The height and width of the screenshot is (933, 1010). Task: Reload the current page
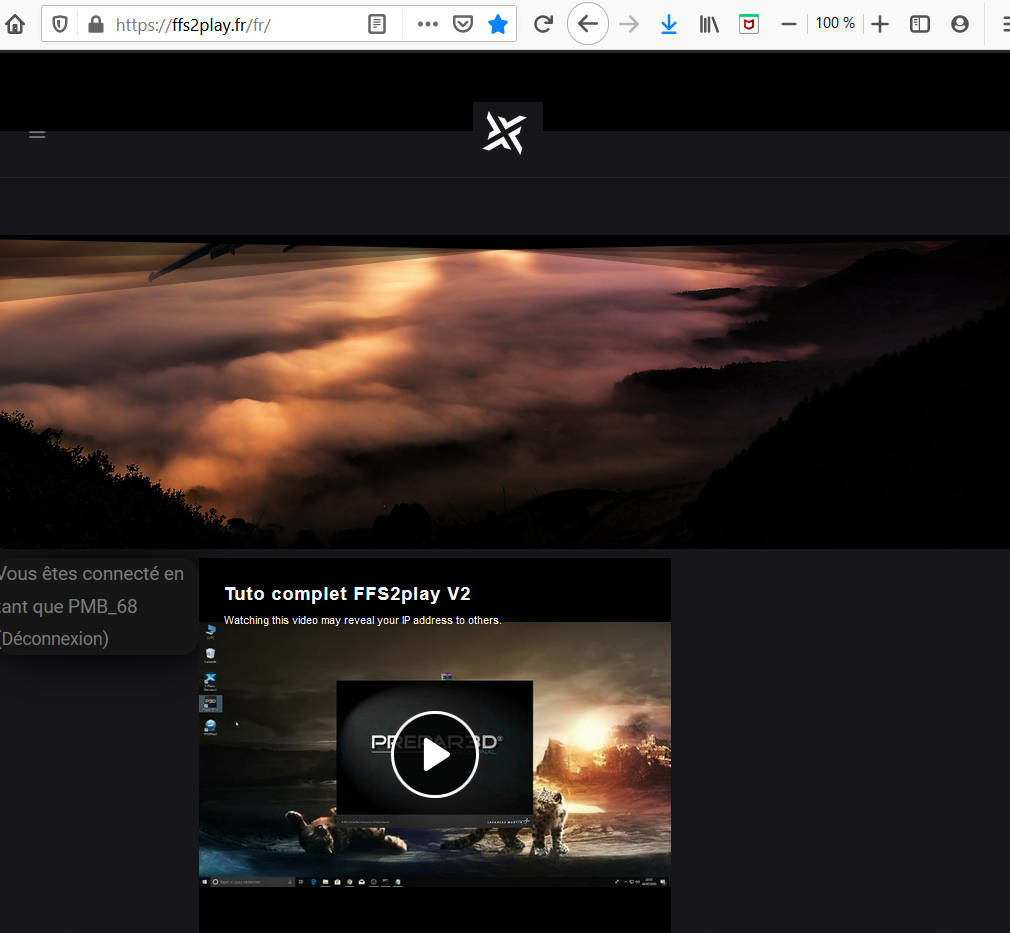click(543, 24)
